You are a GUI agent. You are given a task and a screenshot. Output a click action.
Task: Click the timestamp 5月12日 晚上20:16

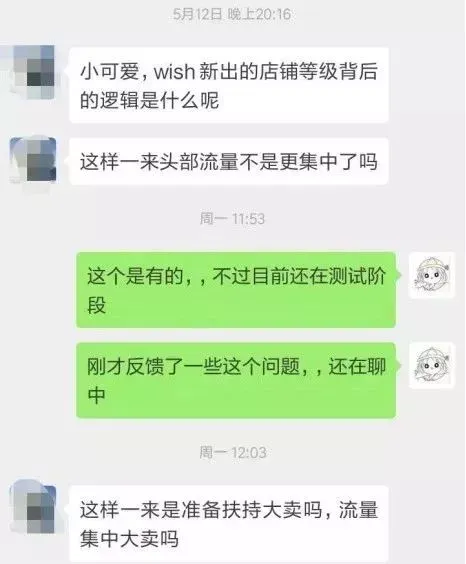tap(232, 14)
